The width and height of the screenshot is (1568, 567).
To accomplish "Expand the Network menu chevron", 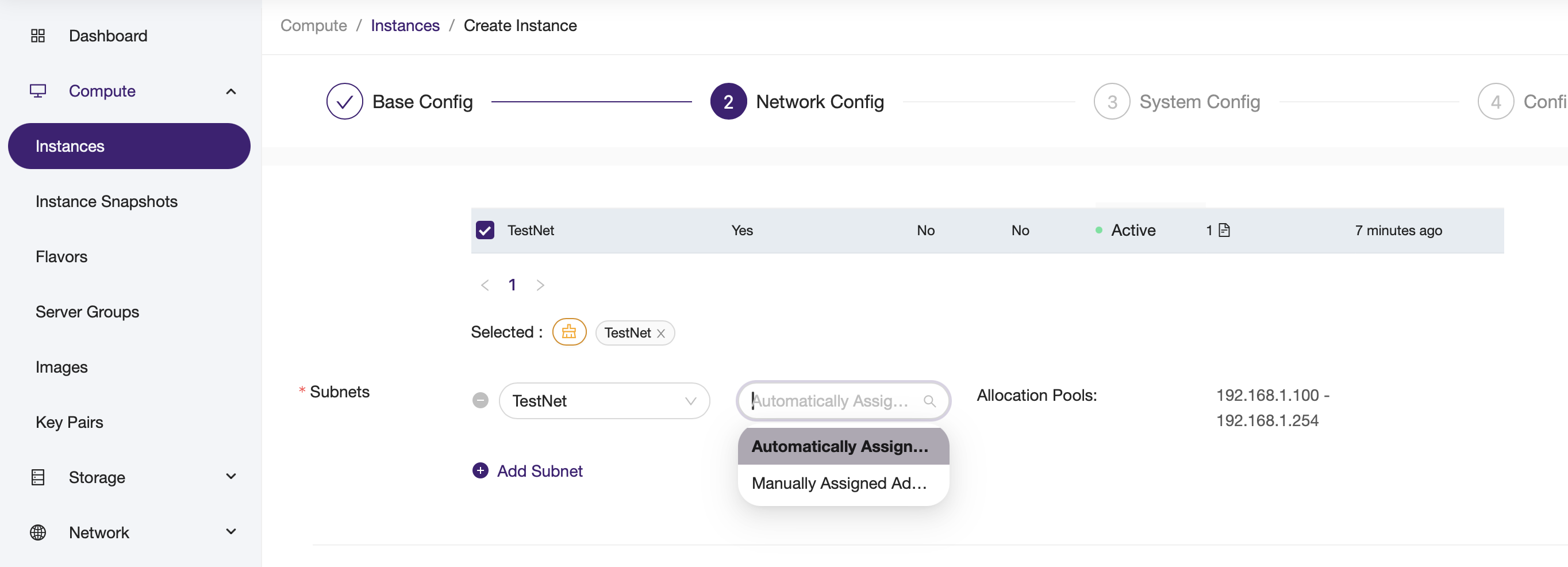I will [x=230, y=532].
